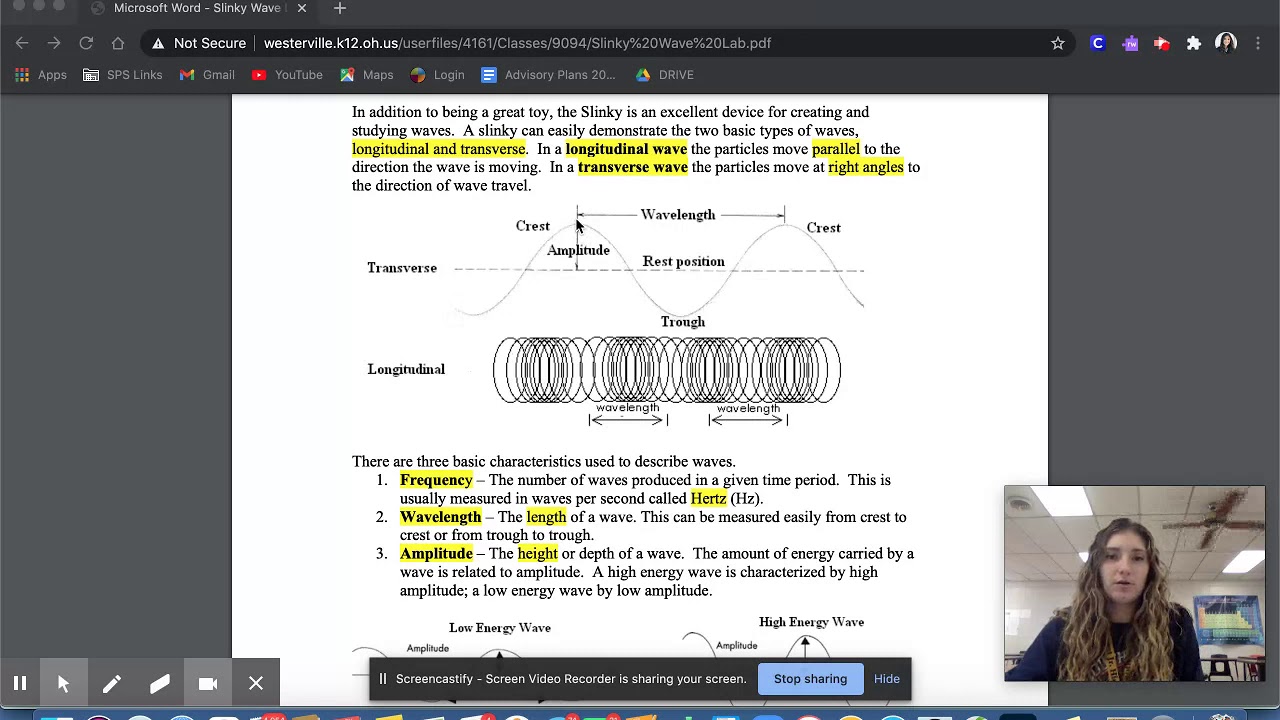Open the Extensions puzzle piece menu
This screenshot has width=1280, height=720.
click(1194, 43)
